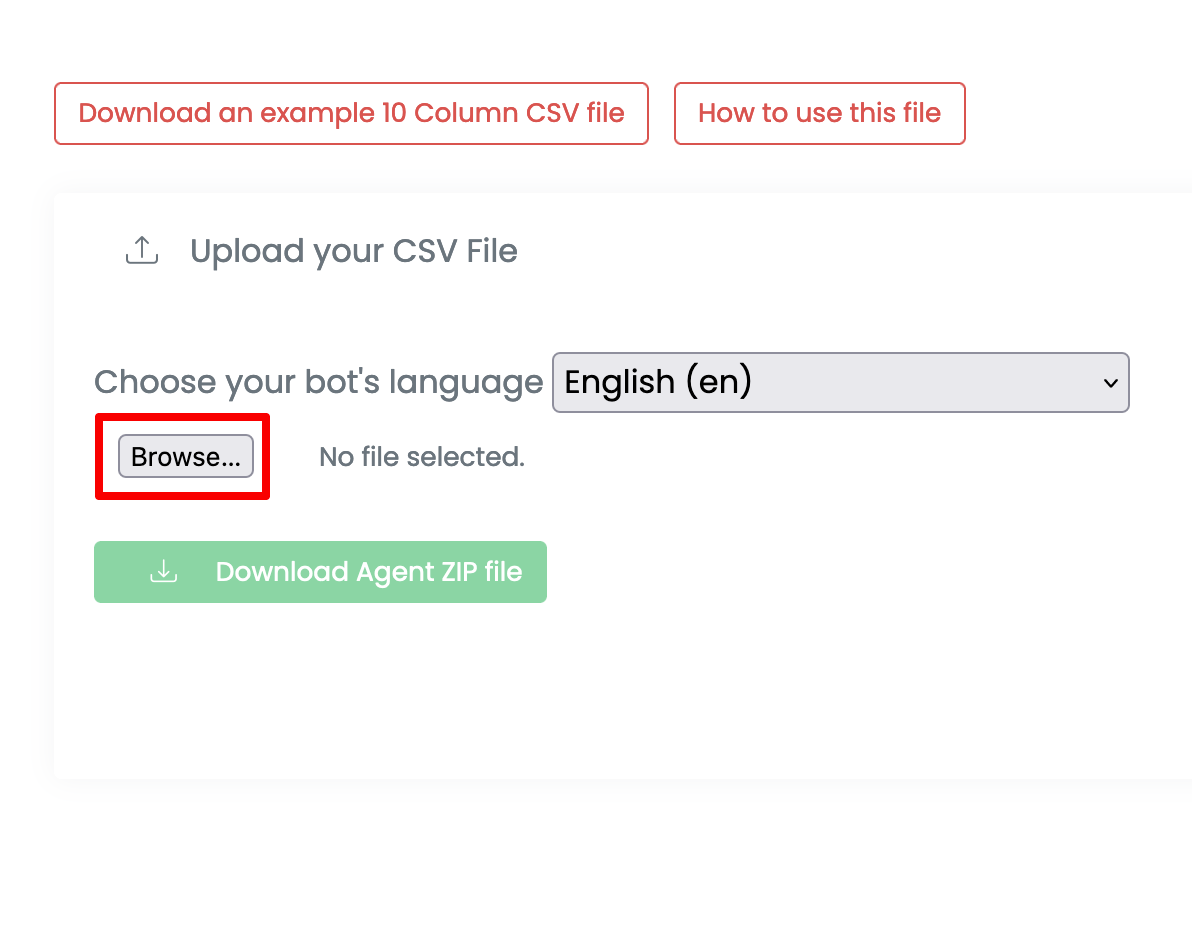Click the 'No file selected' label
Viewport: 1192px width, 938px height.
coord(421,456)
